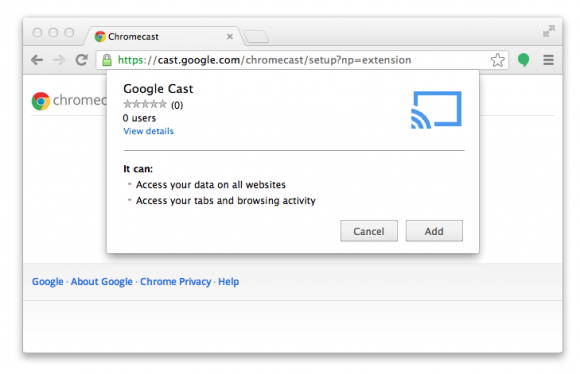
Task: Bookmark this page with the star icon
Action: (498, 60)
